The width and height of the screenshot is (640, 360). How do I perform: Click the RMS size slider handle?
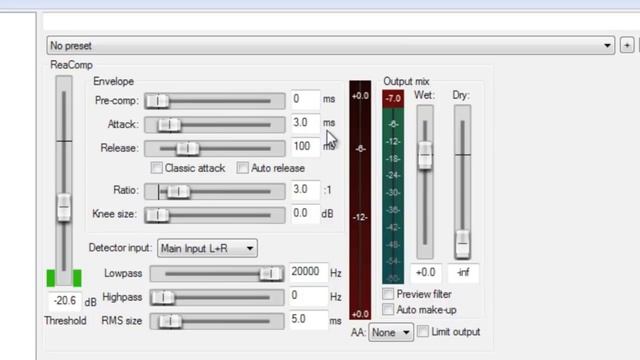[170, 321]
